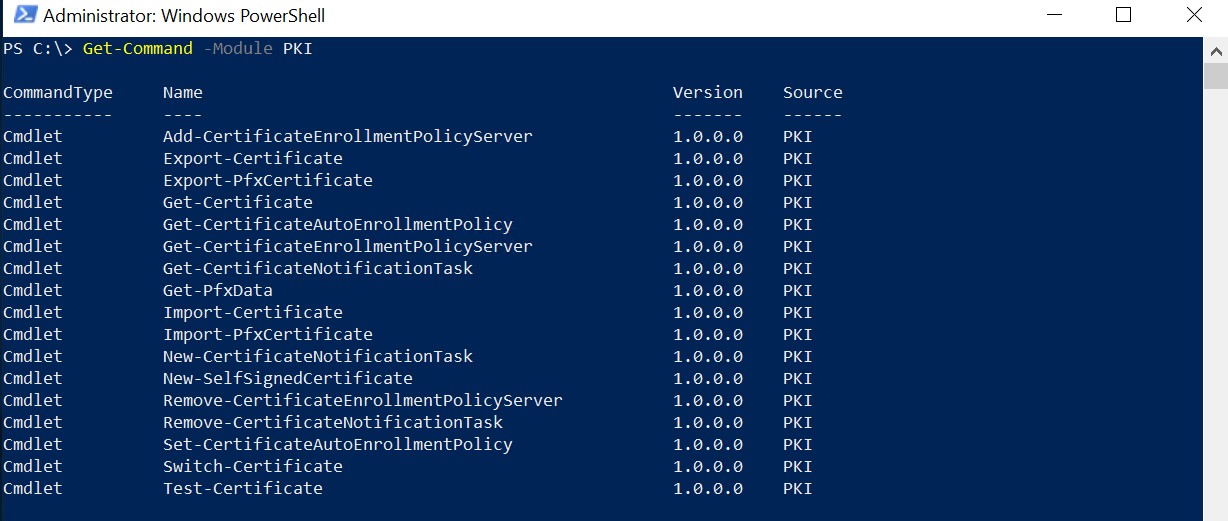Close the Administrator PowerShell window
The height and width of the screenshot is (521, 1228).
pyautogui.click(x=1193, y=15)
